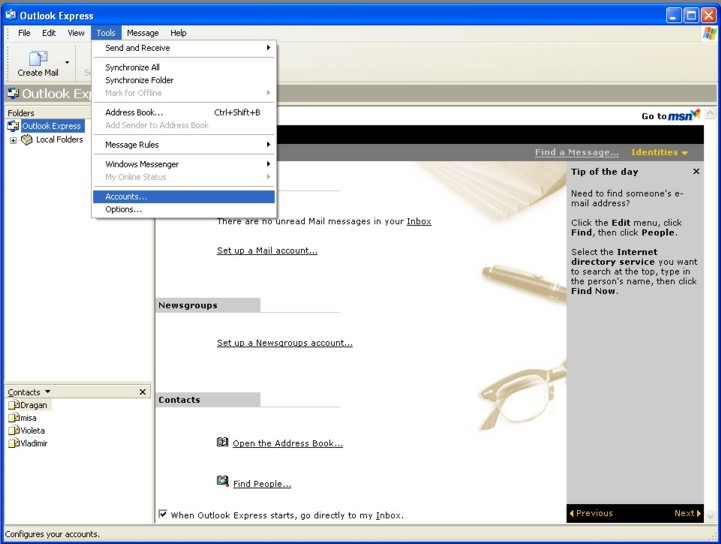Select the Violeta contact icon
Screen dimensions: 721x544
click(x=14, y=431)
